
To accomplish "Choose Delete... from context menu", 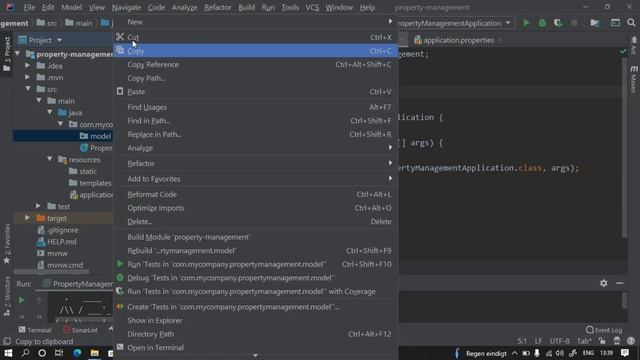I will pyautogui.click(x=255, y=221).
